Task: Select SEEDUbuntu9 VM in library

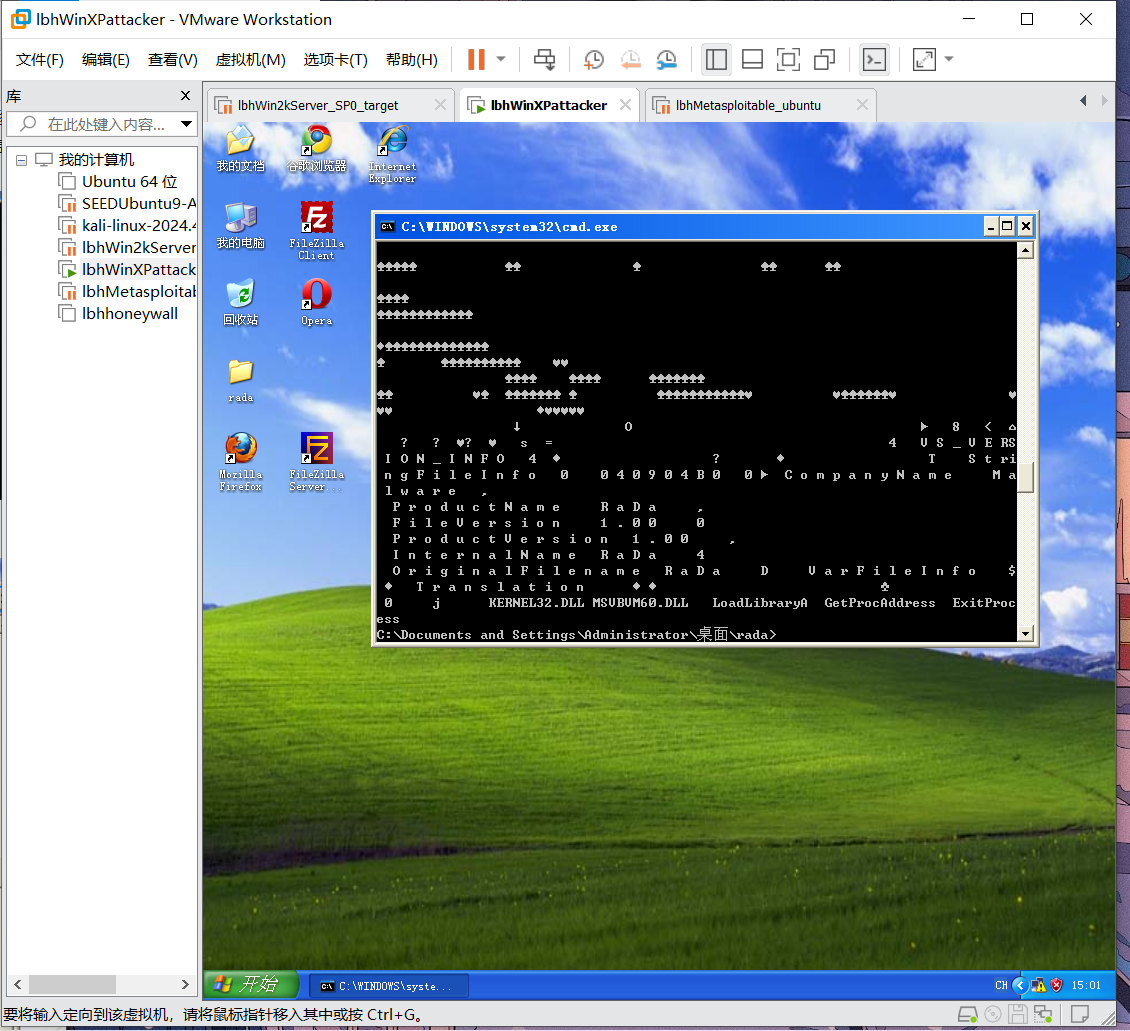Action: (127, 204)
